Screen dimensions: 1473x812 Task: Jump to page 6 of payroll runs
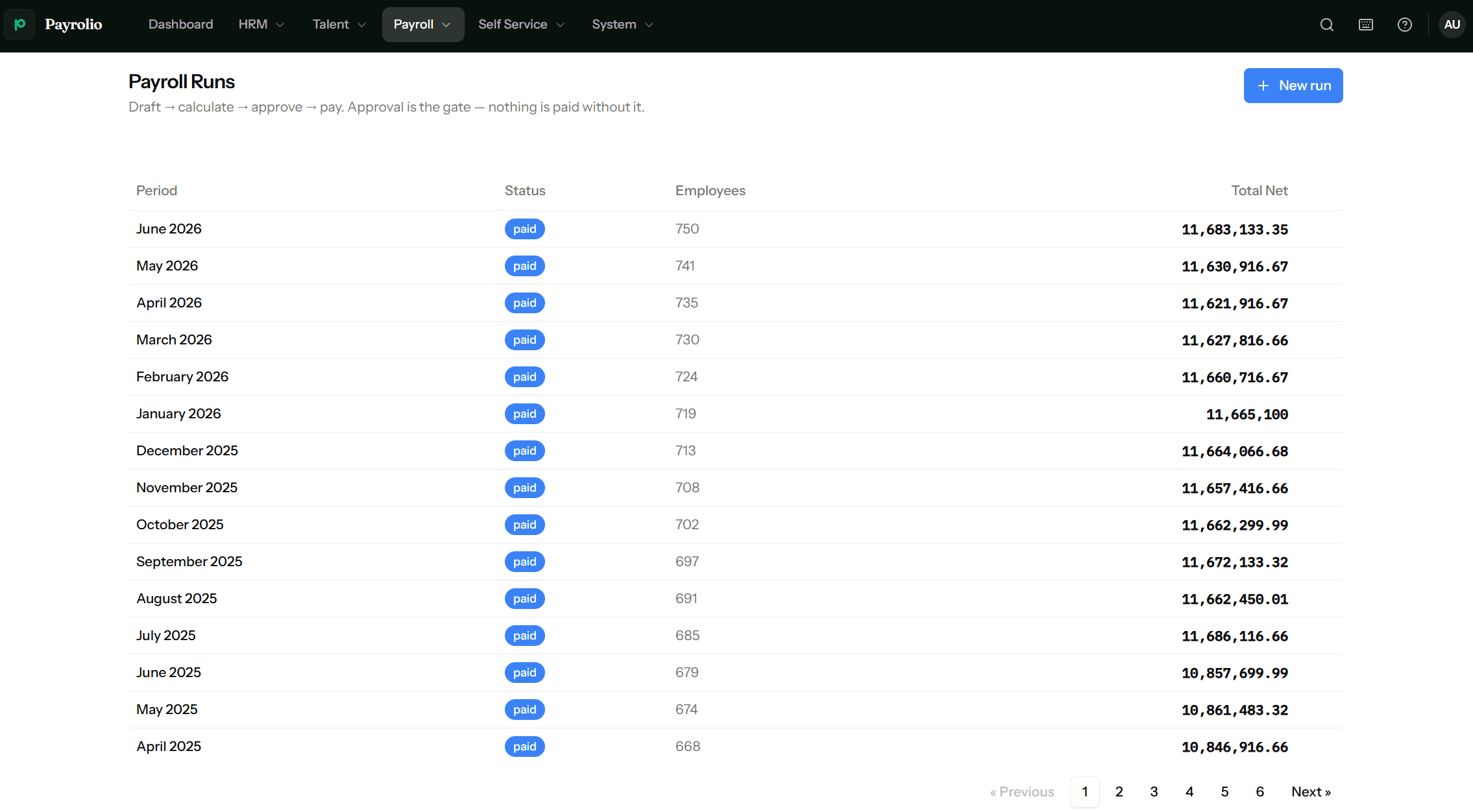point(1260,792)
